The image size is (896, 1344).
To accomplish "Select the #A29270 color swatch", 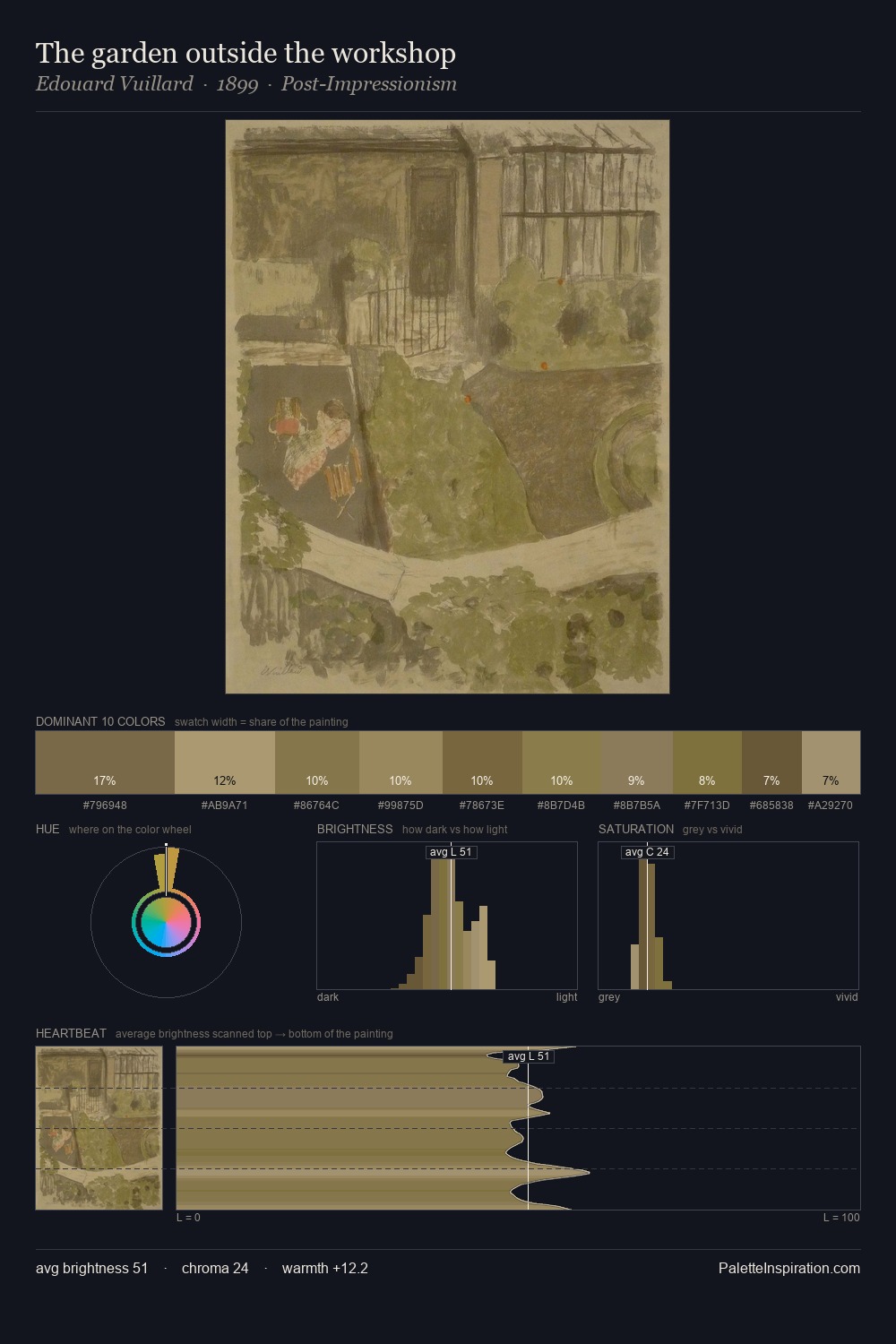I will 831,762.
